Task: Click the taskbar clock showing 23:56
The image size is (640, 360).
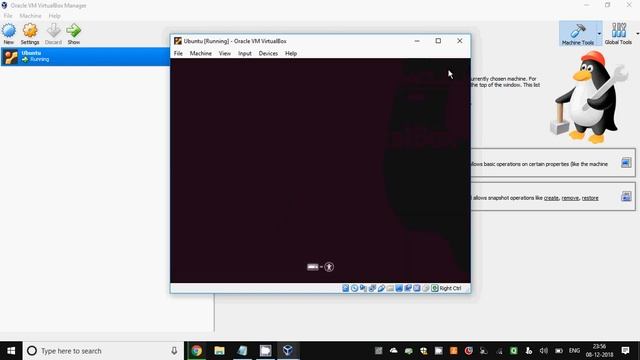Action: coord(599,351)
